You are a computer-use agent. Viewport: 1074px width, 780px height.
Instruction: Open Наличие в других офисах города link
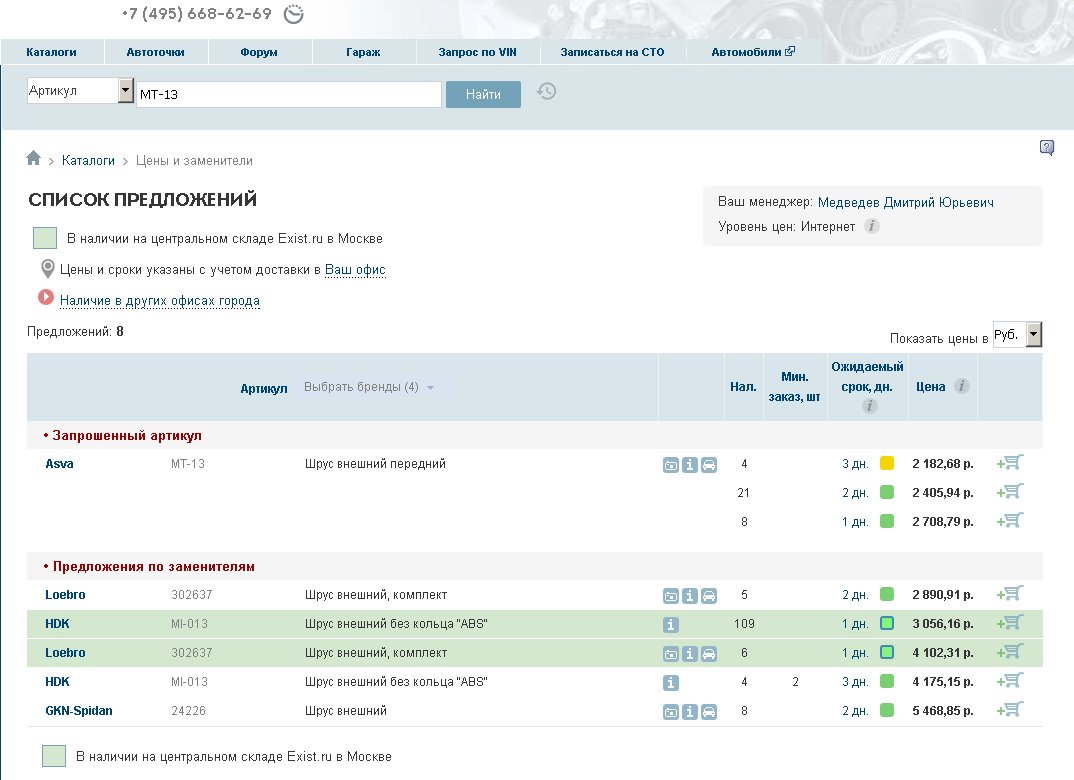160,301
